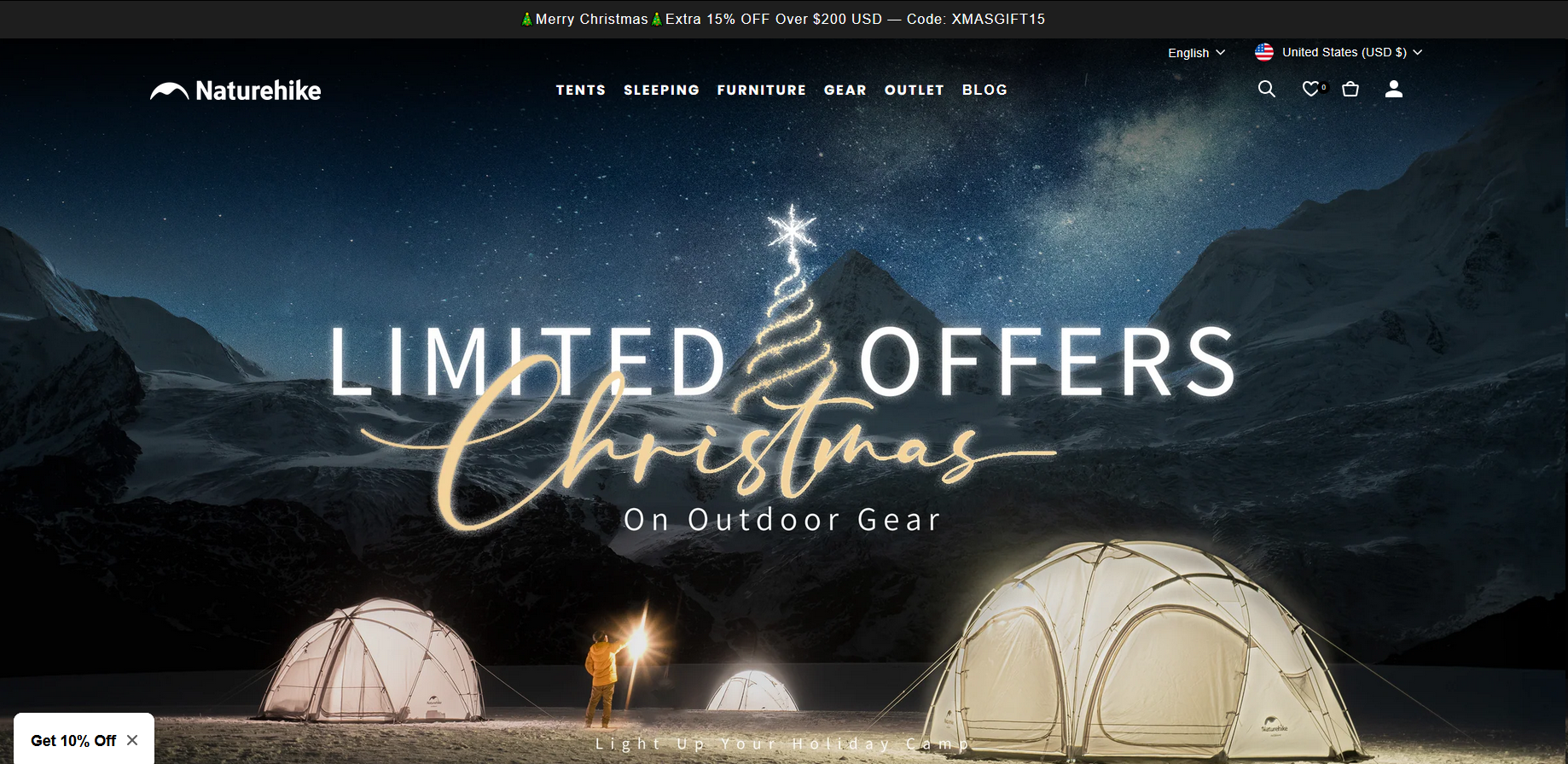Click the Naturehike logo
The height and width of the screenshot is (764, 1568).
[235, 90]
